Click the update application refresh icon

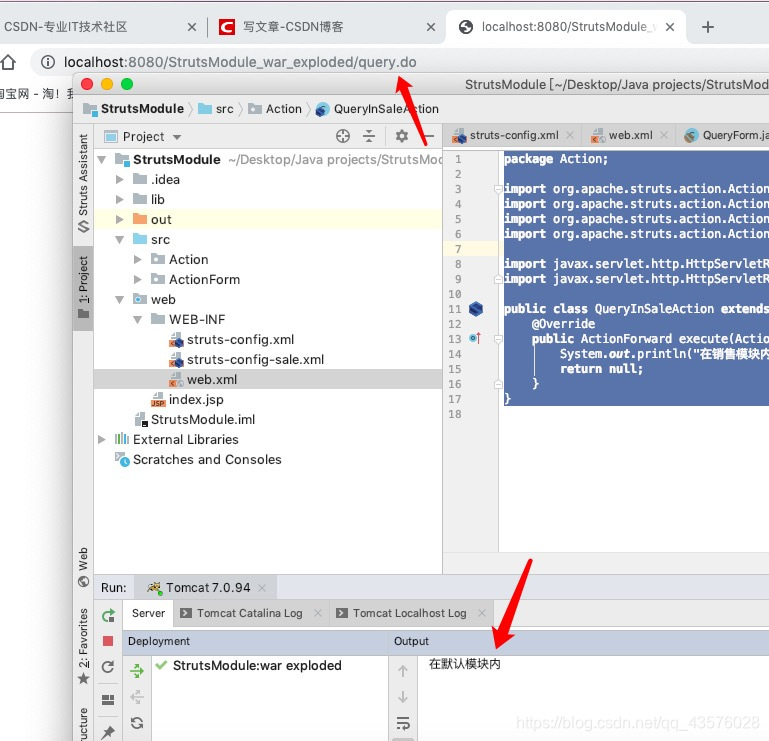pos(108,667)
